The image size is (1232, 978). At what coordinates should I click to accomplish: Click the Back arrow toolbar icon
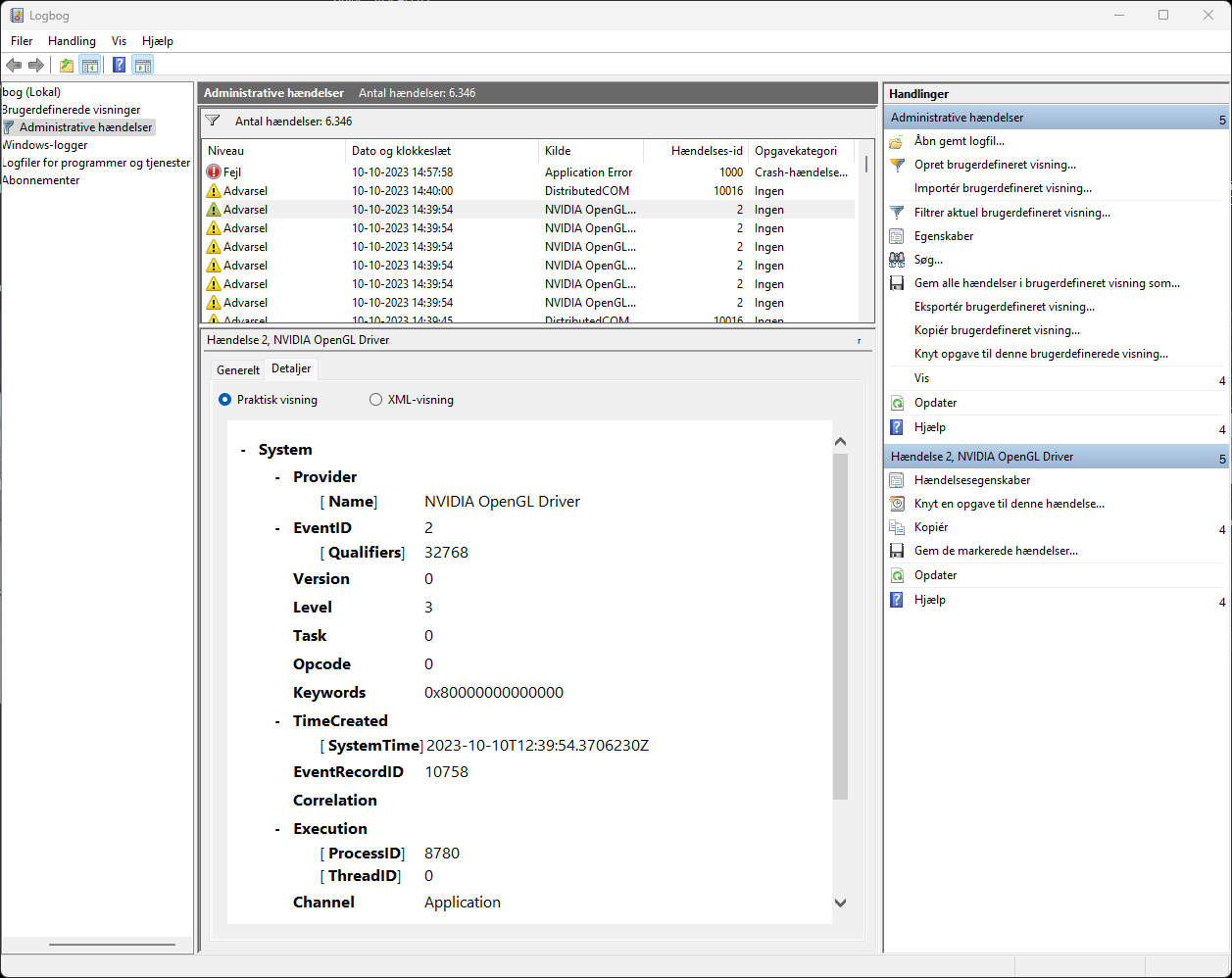click(x=14, y=66)
